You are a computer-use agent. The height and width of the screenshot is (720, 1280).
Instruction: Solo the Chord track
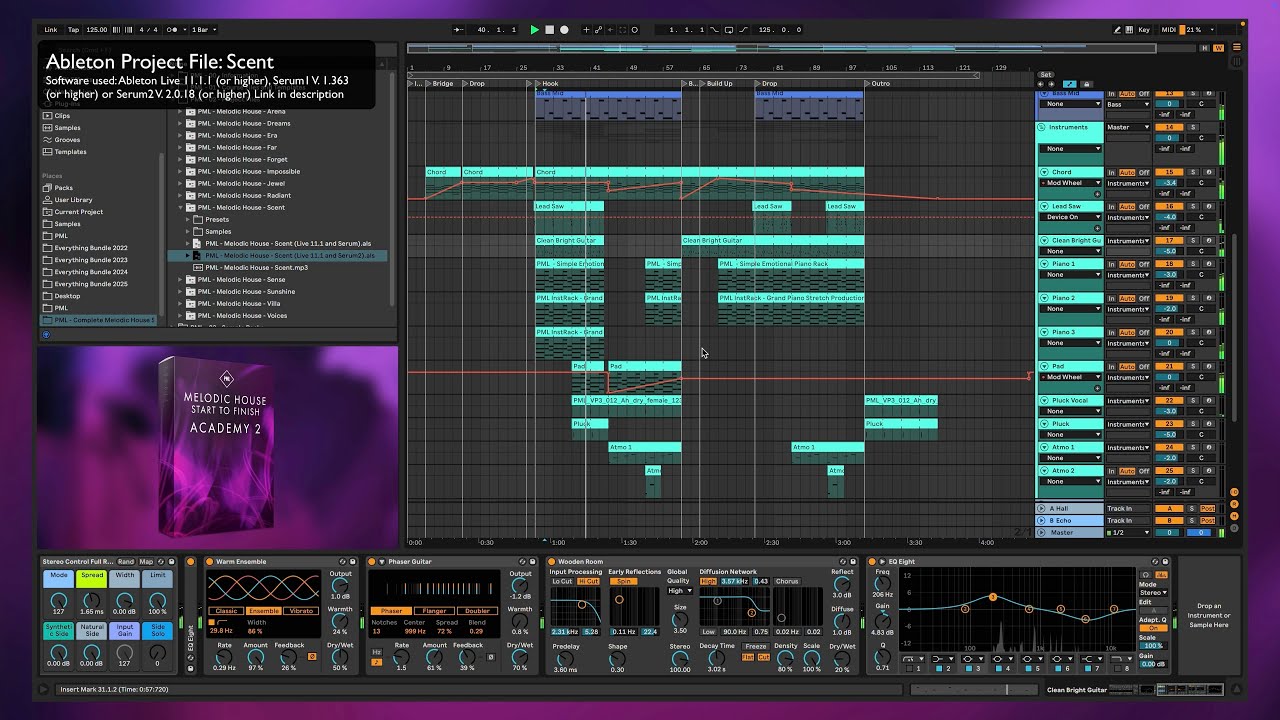1192,172
